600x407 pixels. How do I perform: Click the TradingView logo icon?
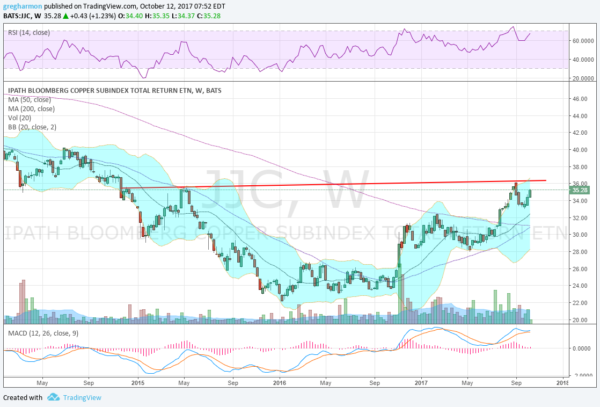tap(54, 397)
